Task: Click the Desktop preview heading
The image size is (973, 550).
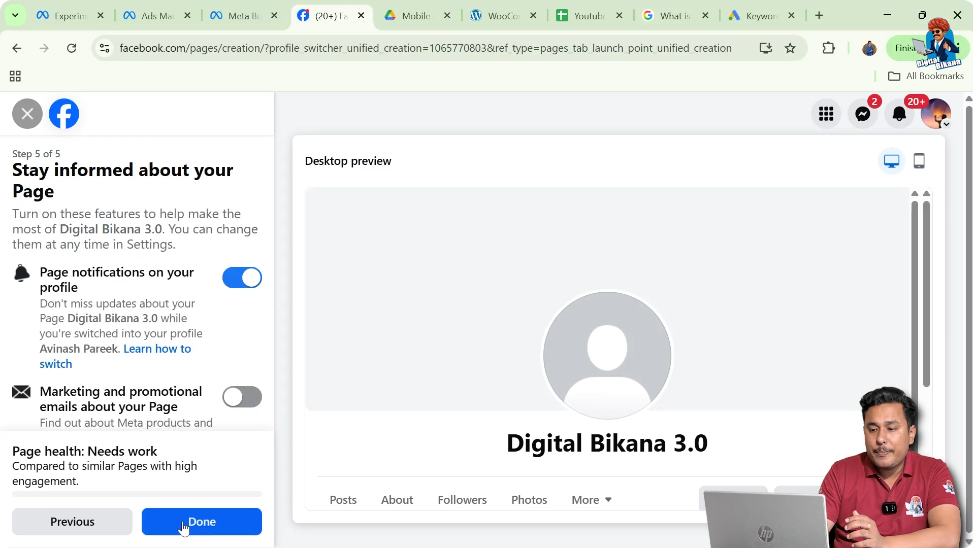Action: [x=348, y=161]
